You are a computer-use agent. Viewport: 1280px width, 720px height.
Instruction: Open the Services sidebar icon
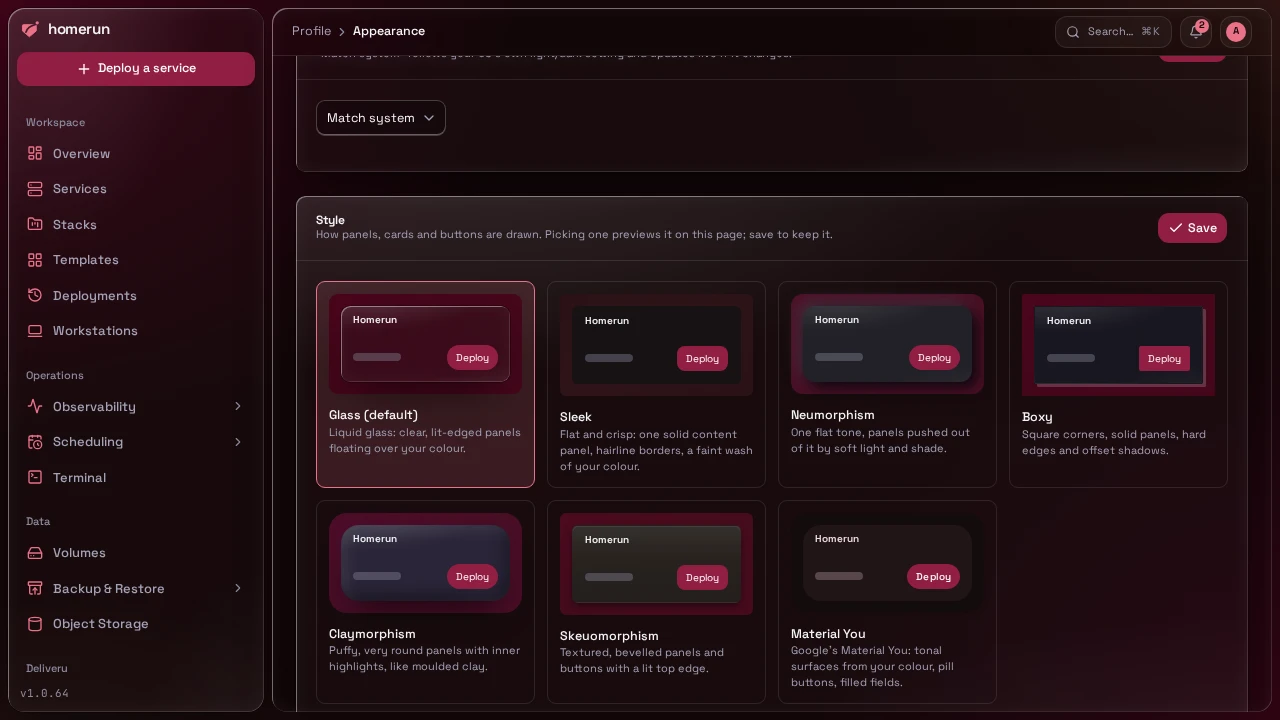pyautogui.click(x=35, y=189)
